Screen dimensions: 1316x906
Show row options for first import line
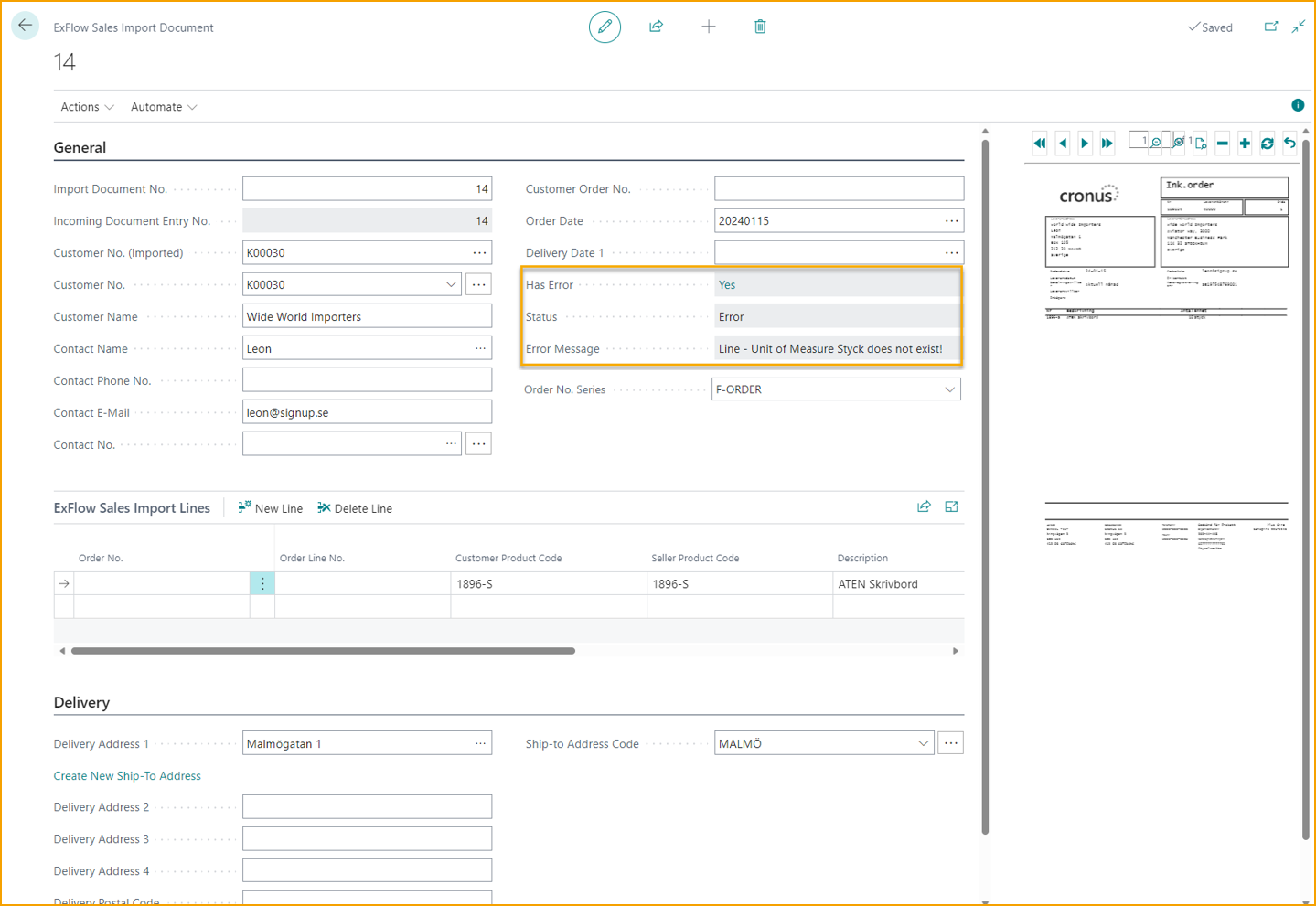click(262, 583)
